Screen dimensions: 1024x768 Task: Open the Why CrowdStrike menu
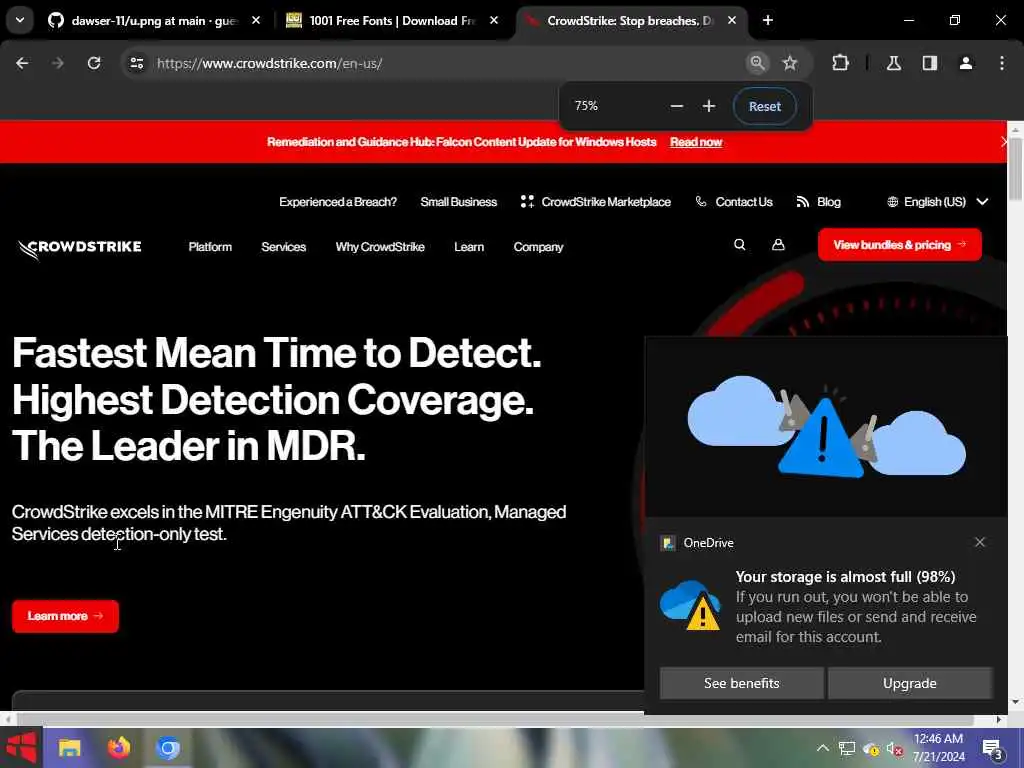pyautogui.click(x=380, y=247)
